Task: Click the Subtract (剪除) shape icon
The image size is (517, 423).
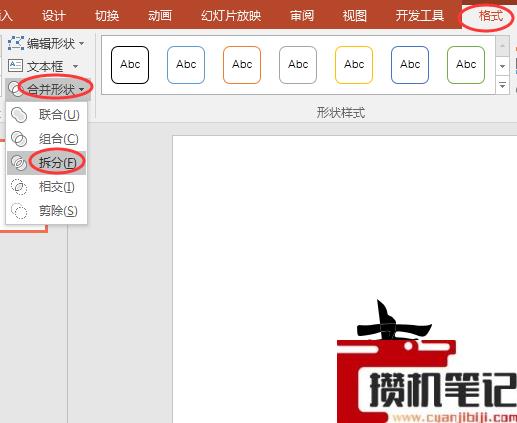Action: [x=19, y=211]
